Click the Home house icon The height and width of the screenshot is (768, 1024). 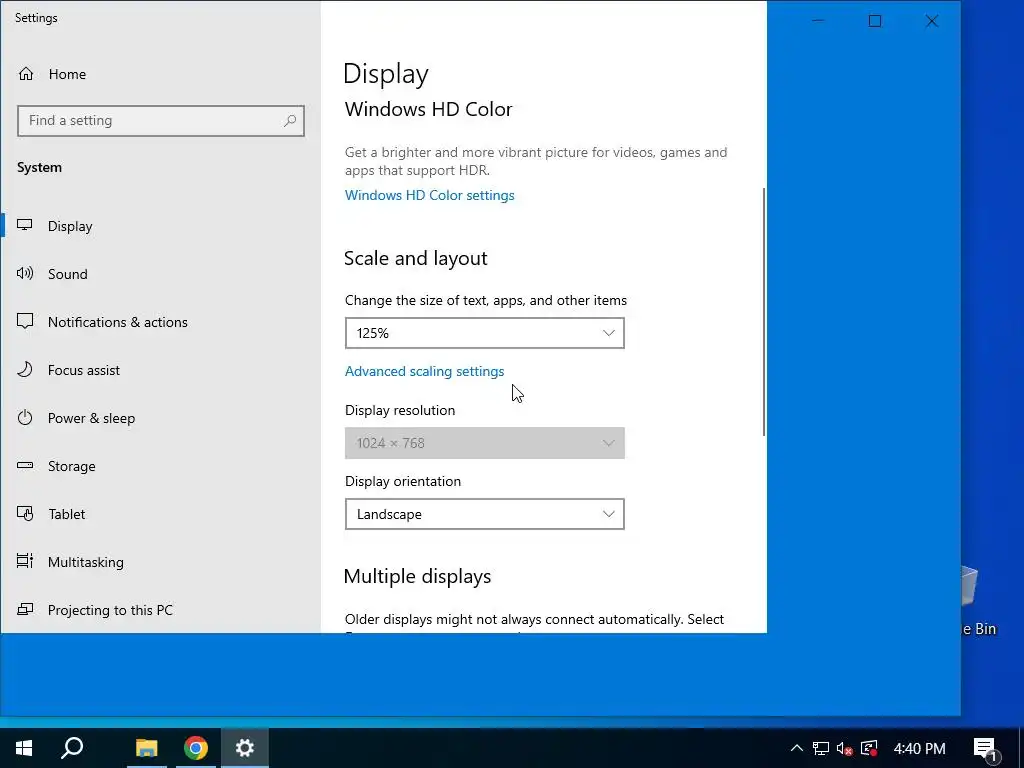point(25,74)
